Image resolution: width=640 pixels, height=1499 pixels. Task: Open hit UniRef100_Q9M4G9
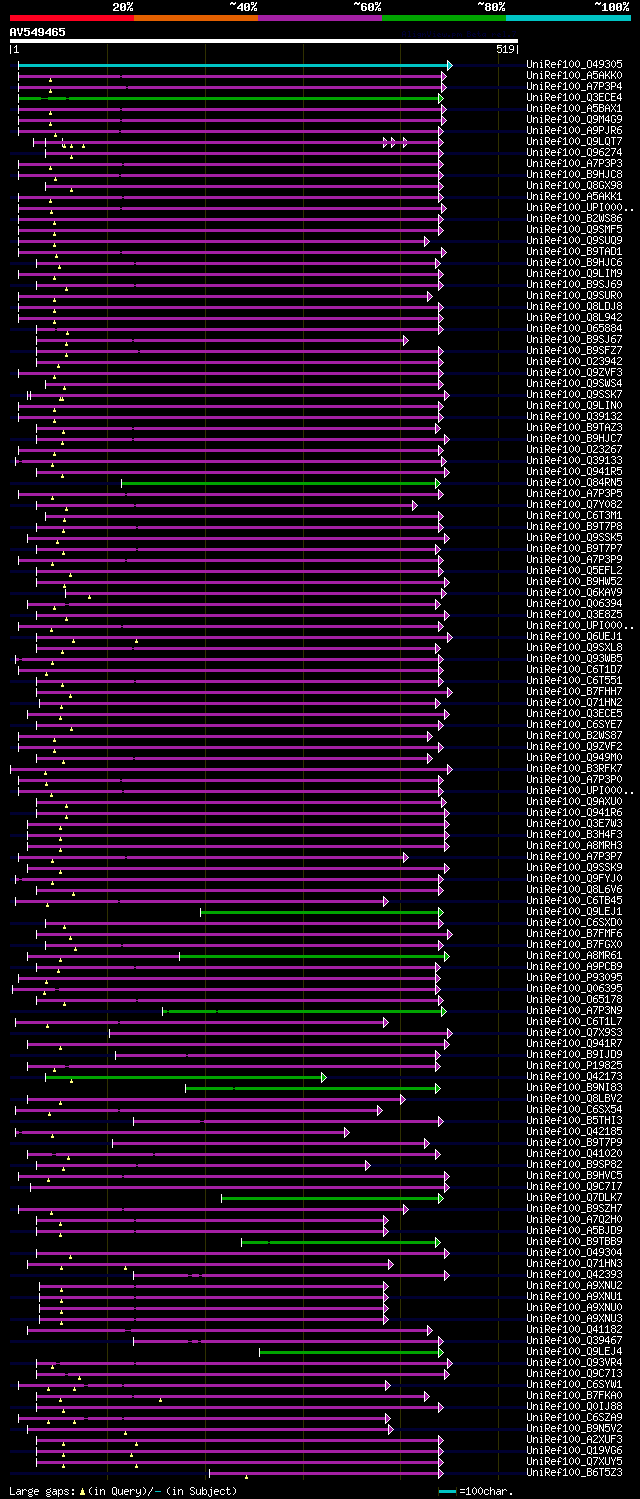coord(573,120)
